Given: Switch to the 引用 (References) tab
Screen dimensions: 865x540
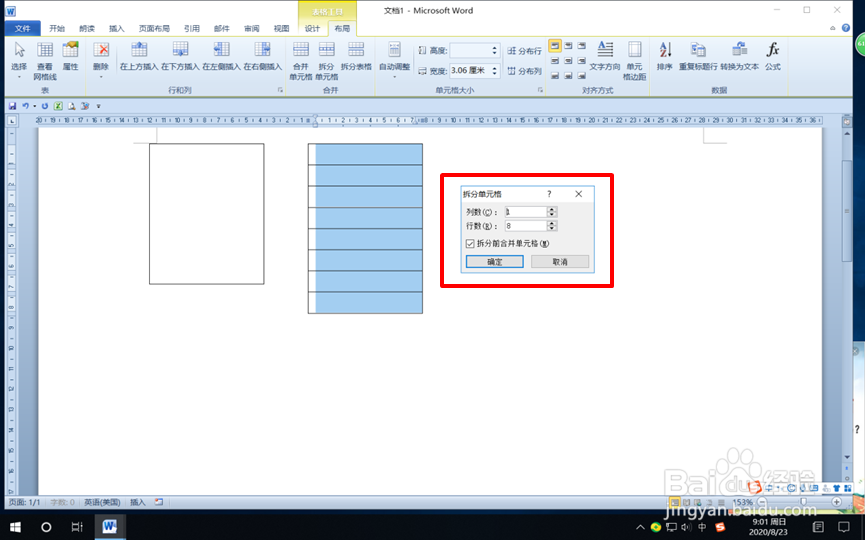Looking at the screenshot, I should [191, 28].
